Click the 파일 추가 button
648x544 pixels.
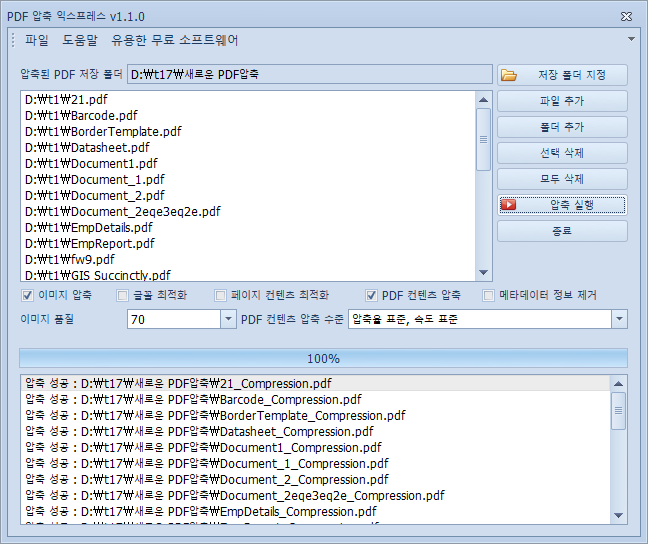(x=562, y=101)
